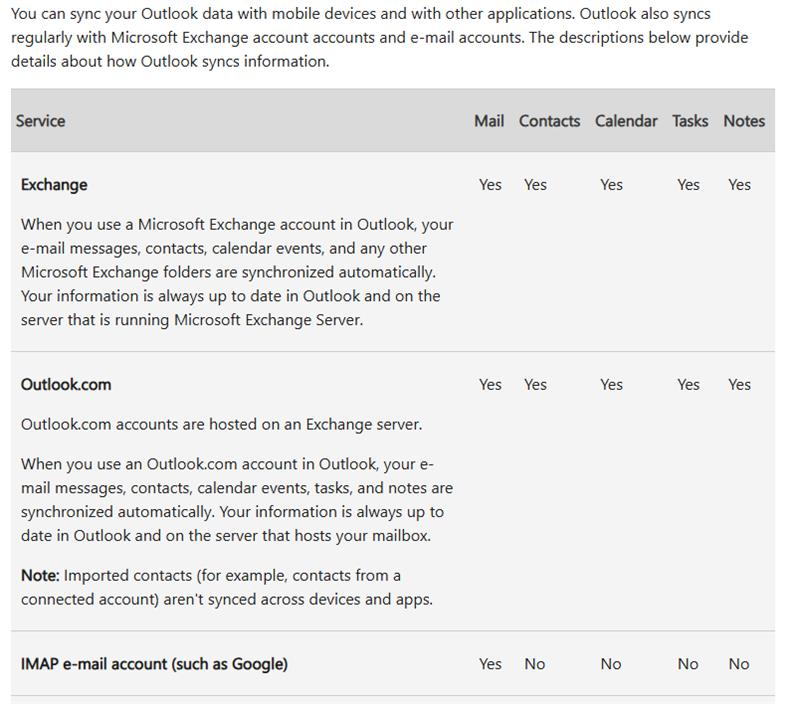Click the Service column header
The image size is (800, 704).
pos(40,121)
